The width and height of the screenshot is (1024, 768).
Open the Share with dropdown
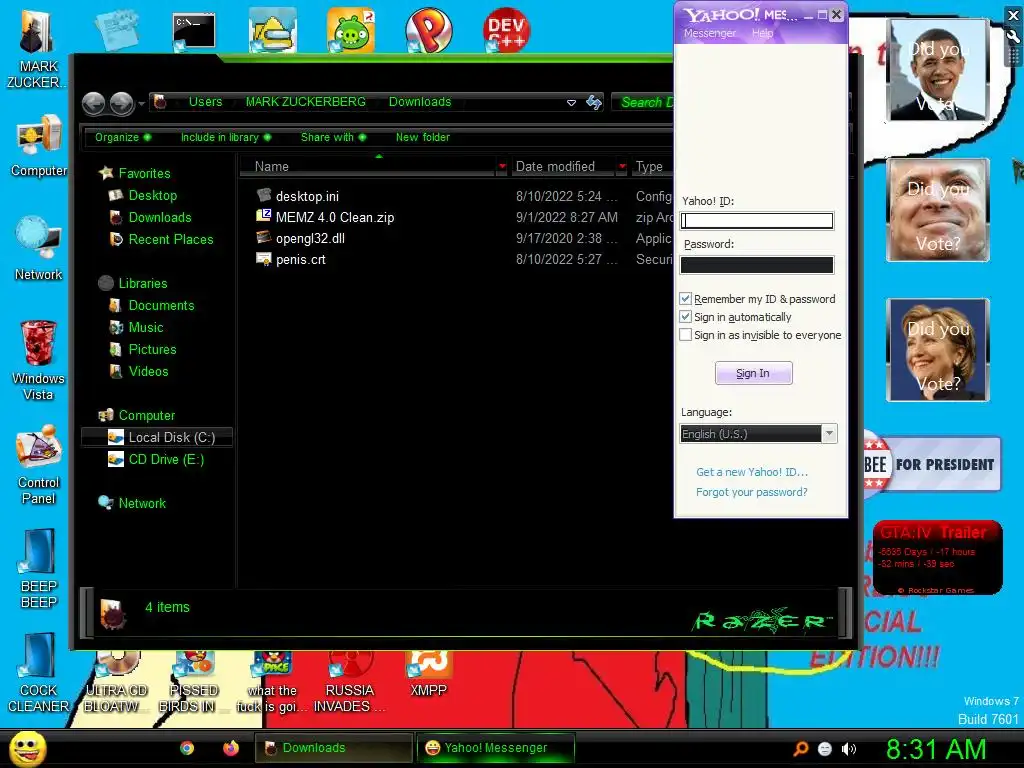pos(333,137)
